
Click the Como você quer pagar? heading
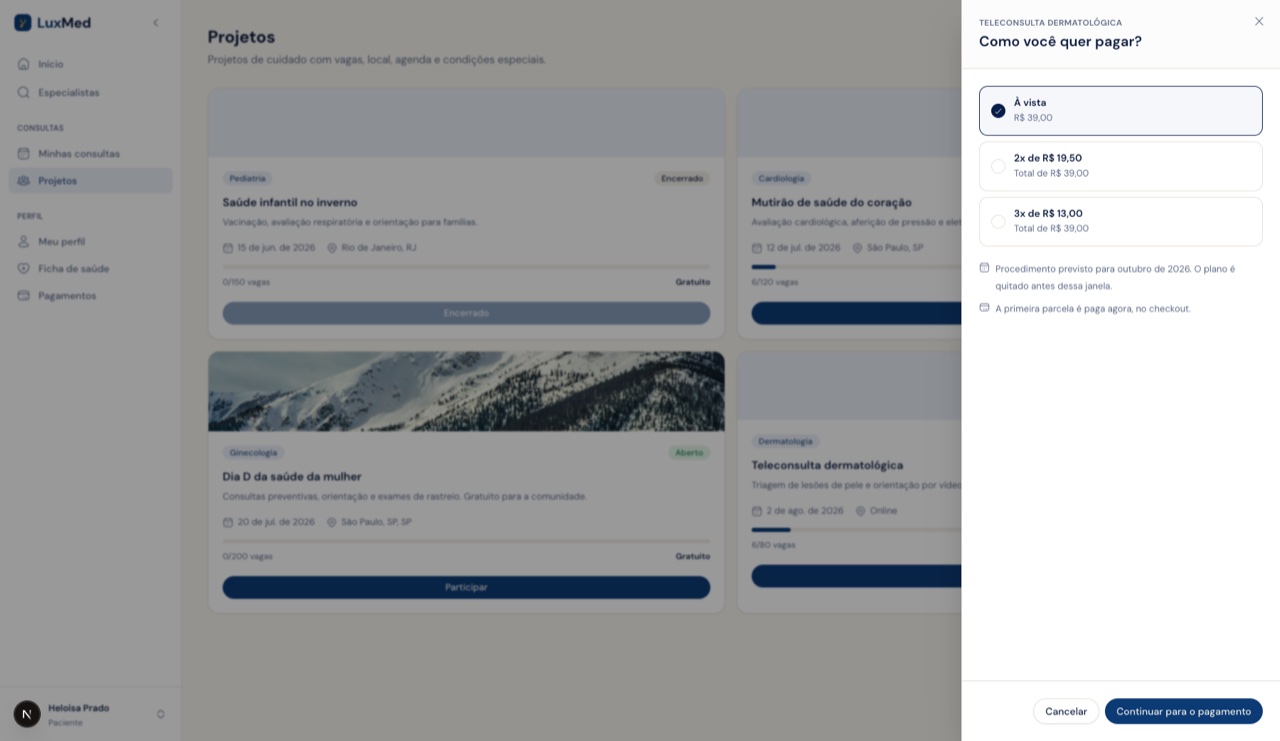[1060, 41]
